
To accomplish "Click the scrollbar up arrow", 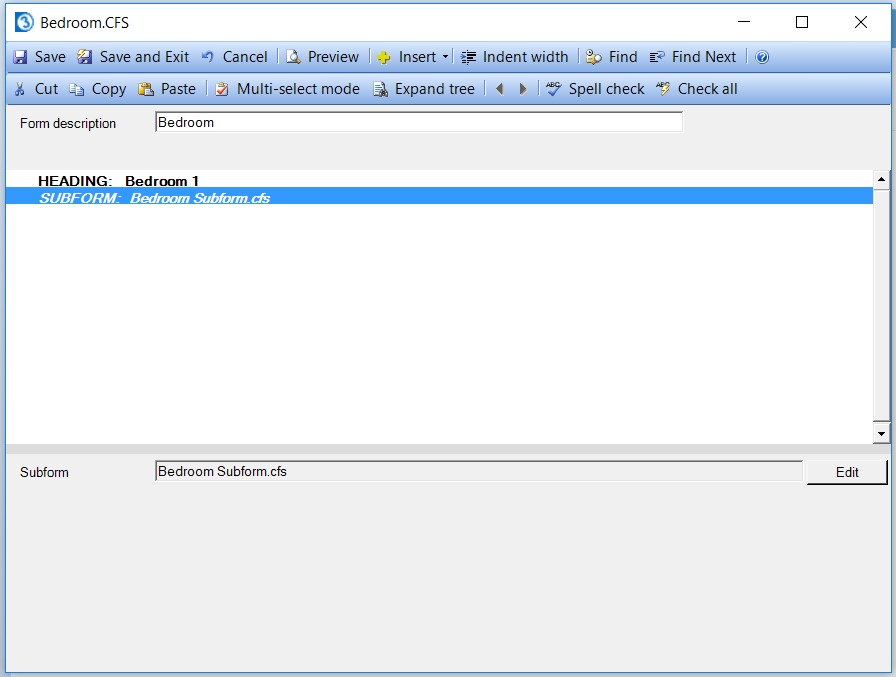I will tap(881, 180).
